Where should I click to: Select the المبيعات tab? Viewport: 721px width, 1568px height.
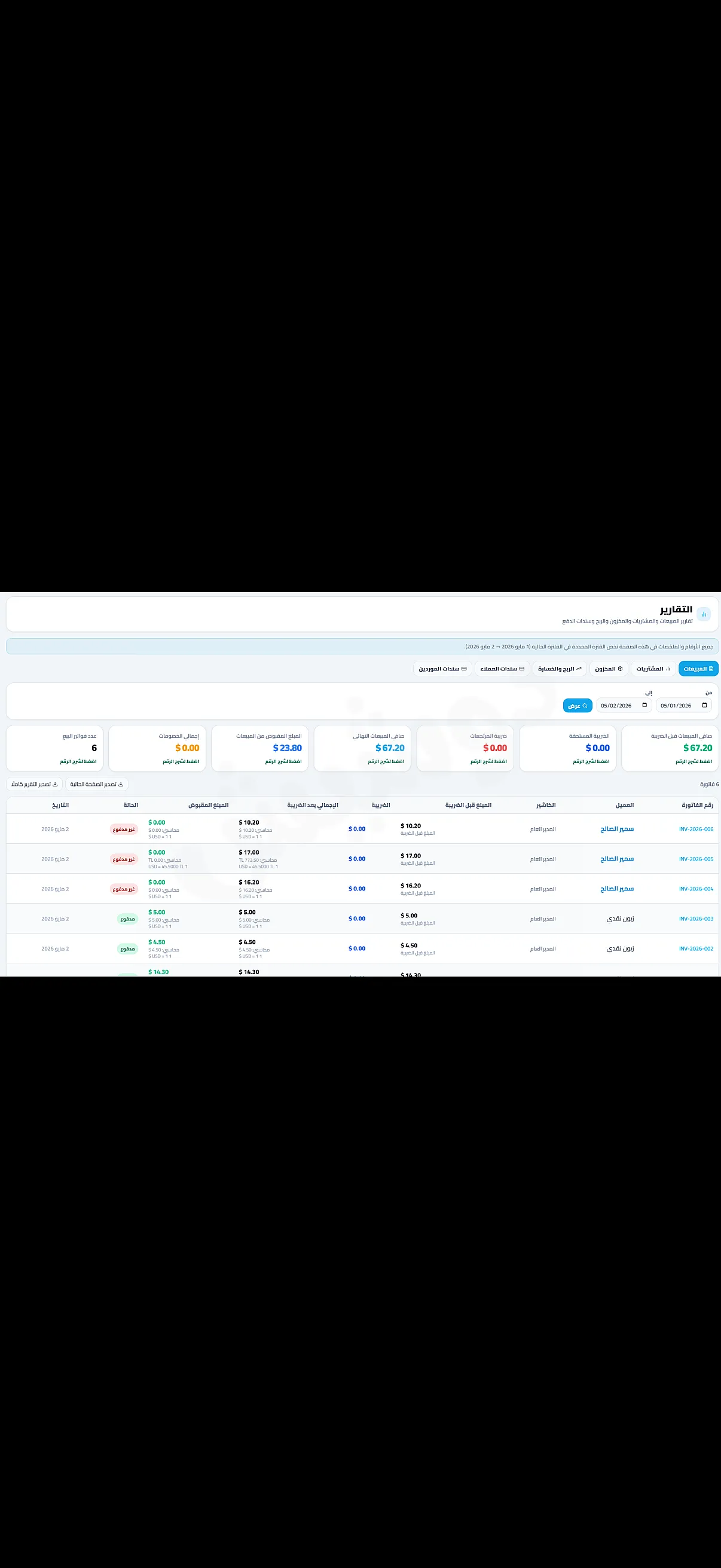[x=698, y=669]
